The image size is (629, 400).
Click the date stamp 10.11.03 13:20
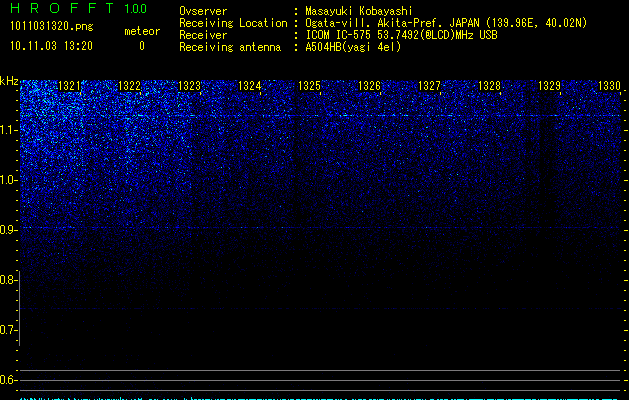pyautogui.click(x=51, y=46)
